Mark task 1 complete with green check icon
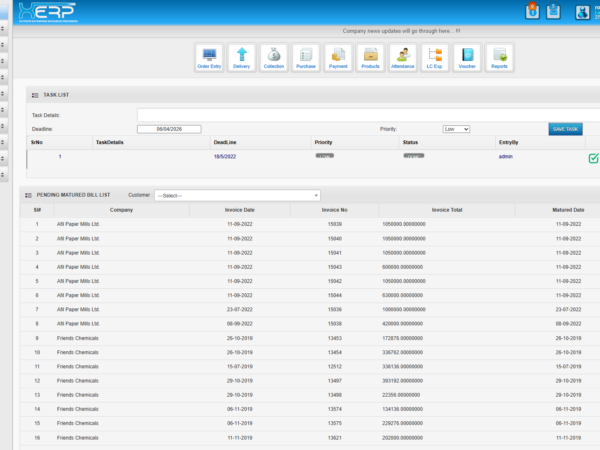Viewport: 600px width, 450px height. pyautogui.click(x=593, y=158)
